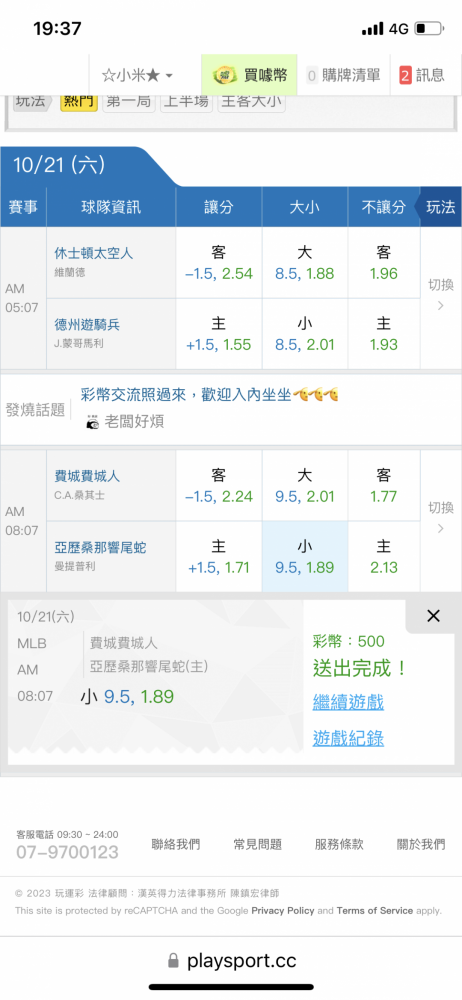This screenshot has height=1000, width=462.
Task: Click the 繼續遊戲 link
Action: 348,703
